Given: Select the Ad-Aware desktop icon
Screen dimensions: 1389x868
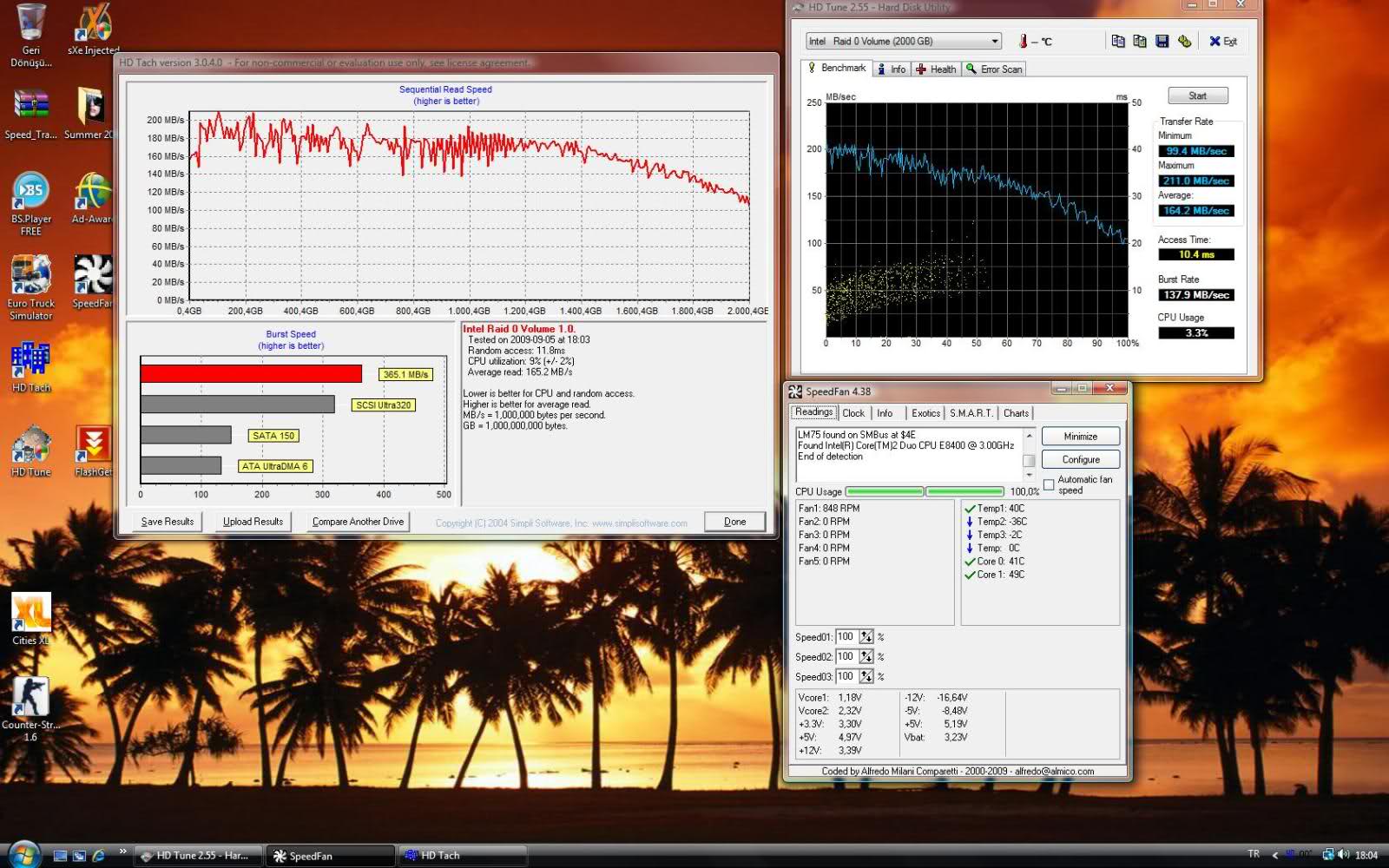Looking at the screenshot, I should [92, 198].
